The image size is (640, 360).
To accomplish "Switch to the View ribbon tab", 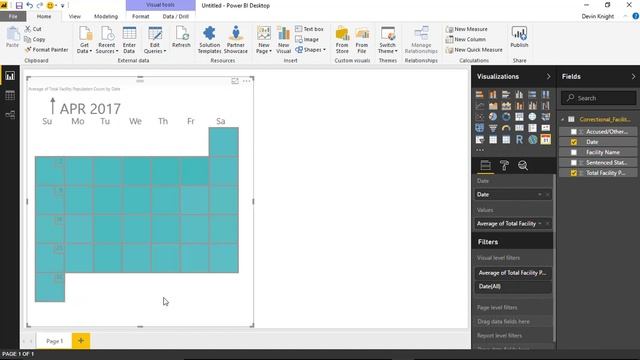I will [75, 16].
